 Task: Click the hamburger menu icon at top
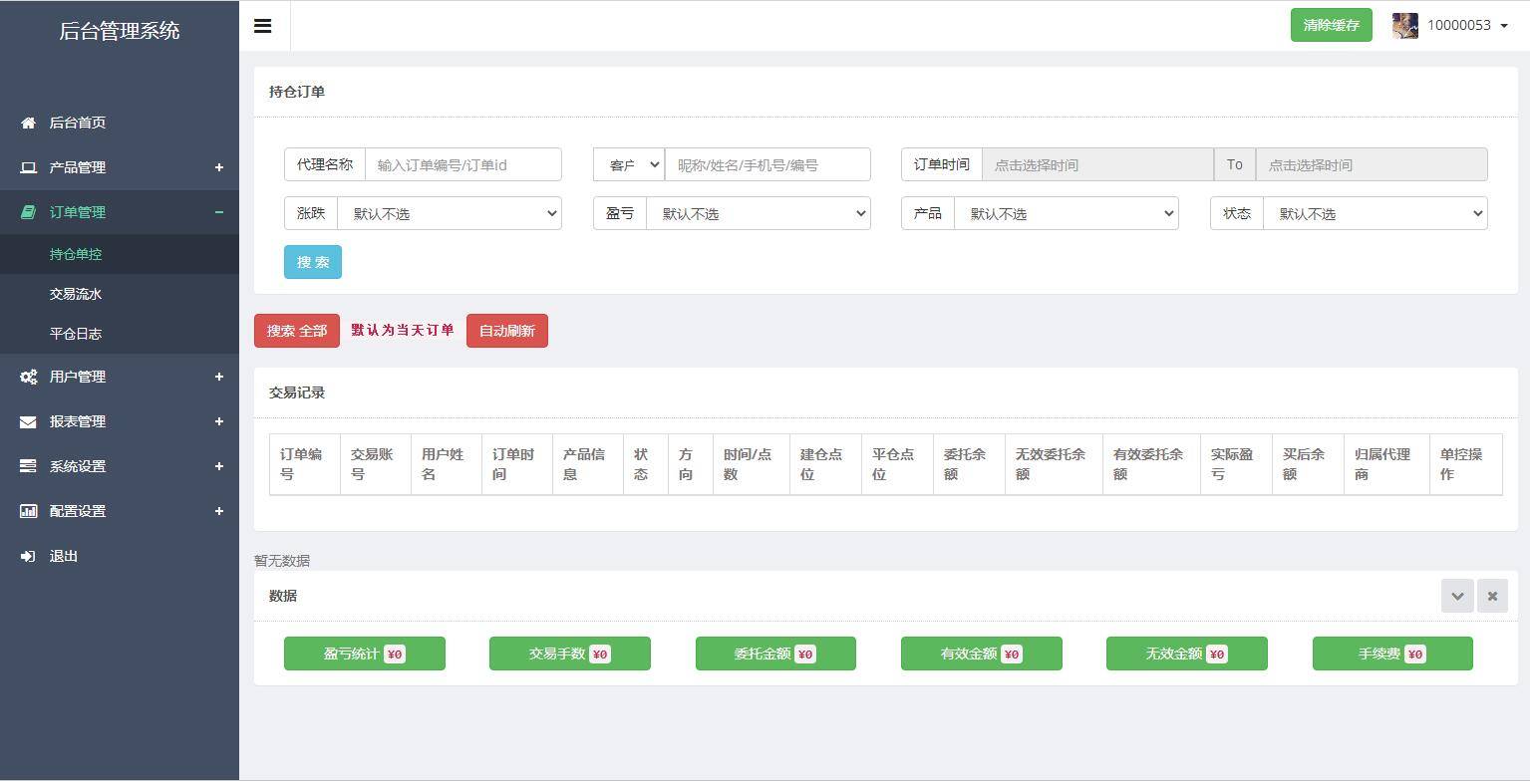tap(262, 25)
